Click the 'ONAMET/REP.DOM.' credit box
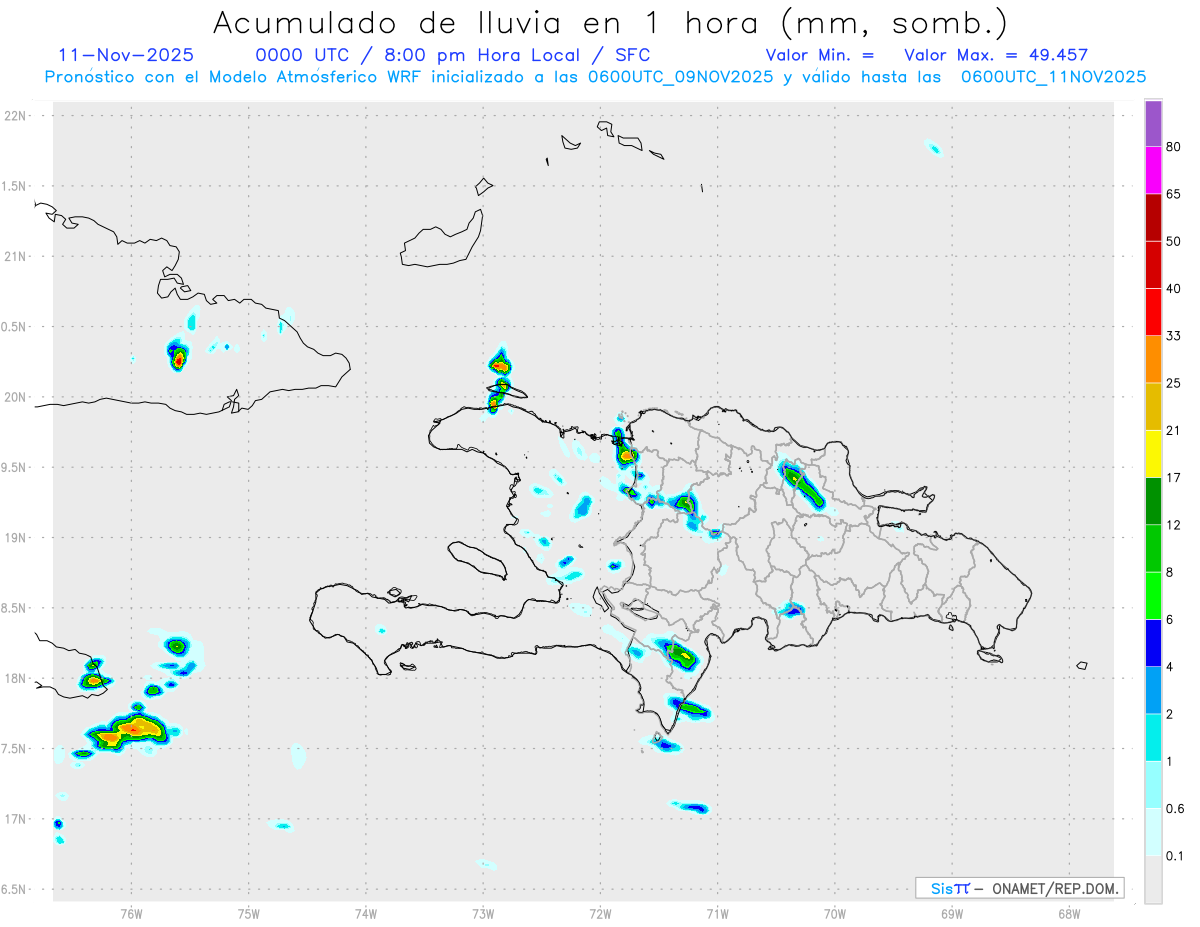This screenshot has width=1200, height=927. pyautogui.click(x=1019, y=888)
